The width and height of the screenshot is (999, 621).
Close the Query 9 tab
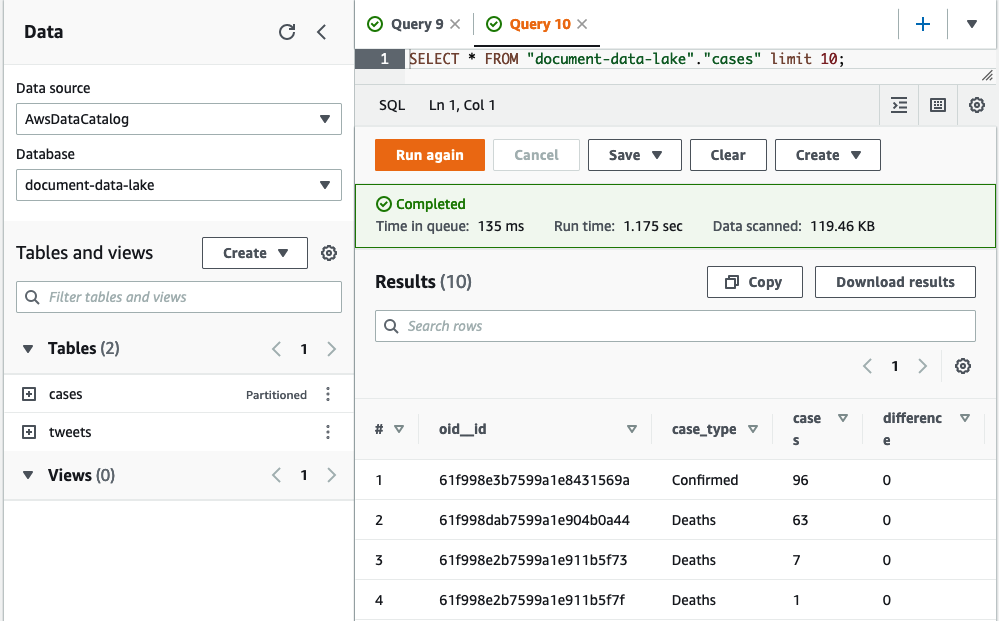(456, 24)
